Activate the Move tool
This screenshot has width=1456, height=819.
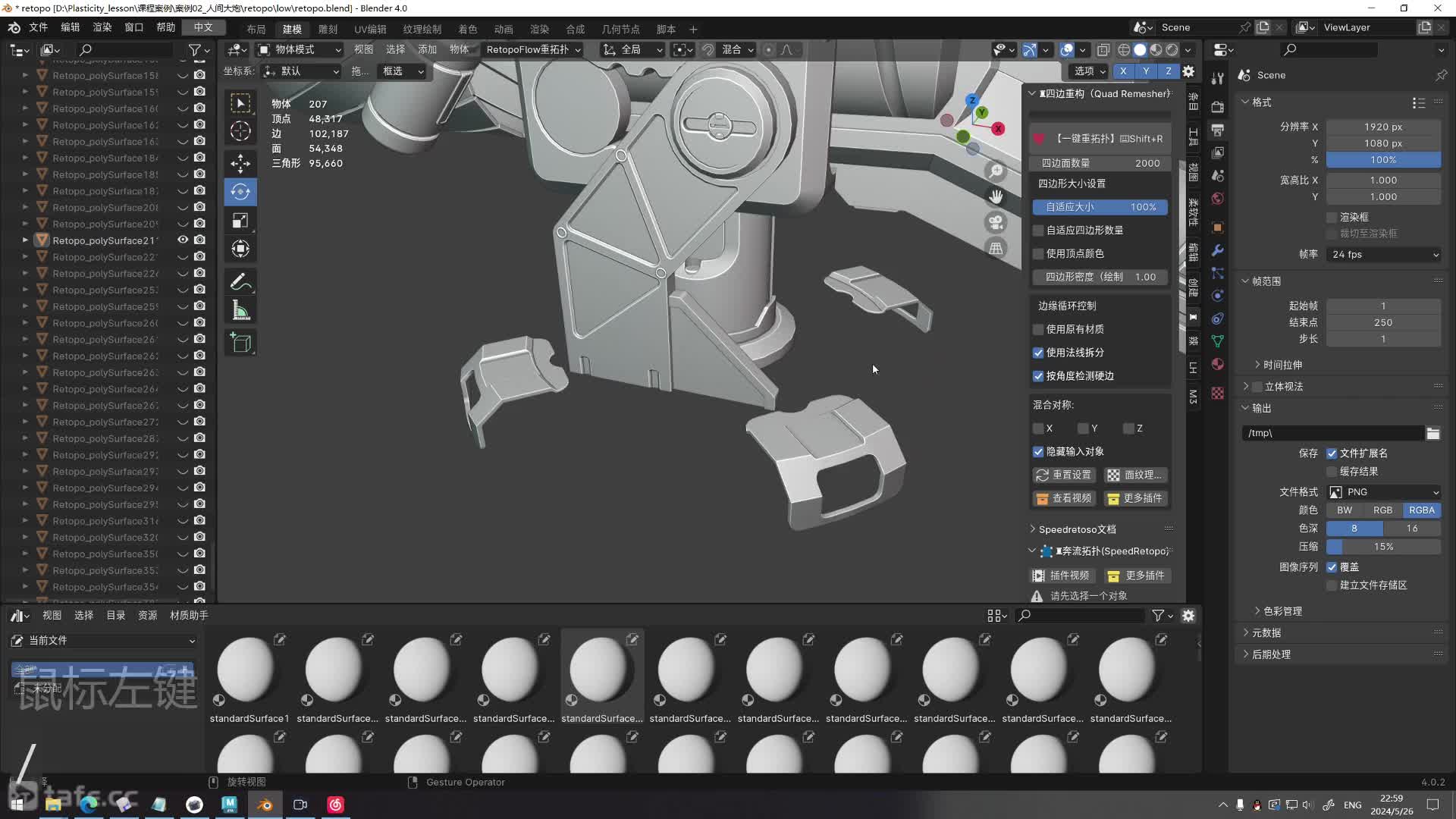(x=240, y=163)
